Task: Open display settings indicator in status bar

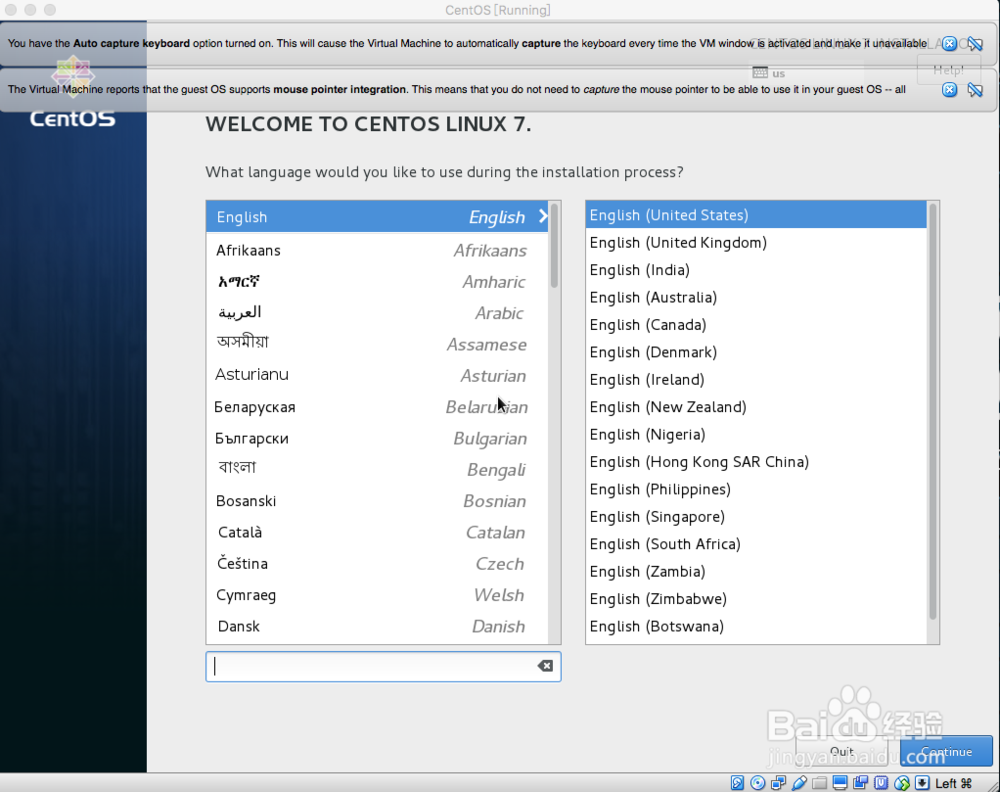Action: click(840, 783)
